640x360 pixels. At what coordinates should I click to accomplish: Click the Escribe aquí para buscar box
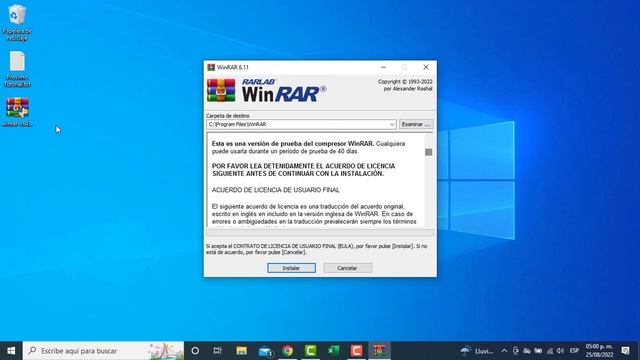click(103, 351)
